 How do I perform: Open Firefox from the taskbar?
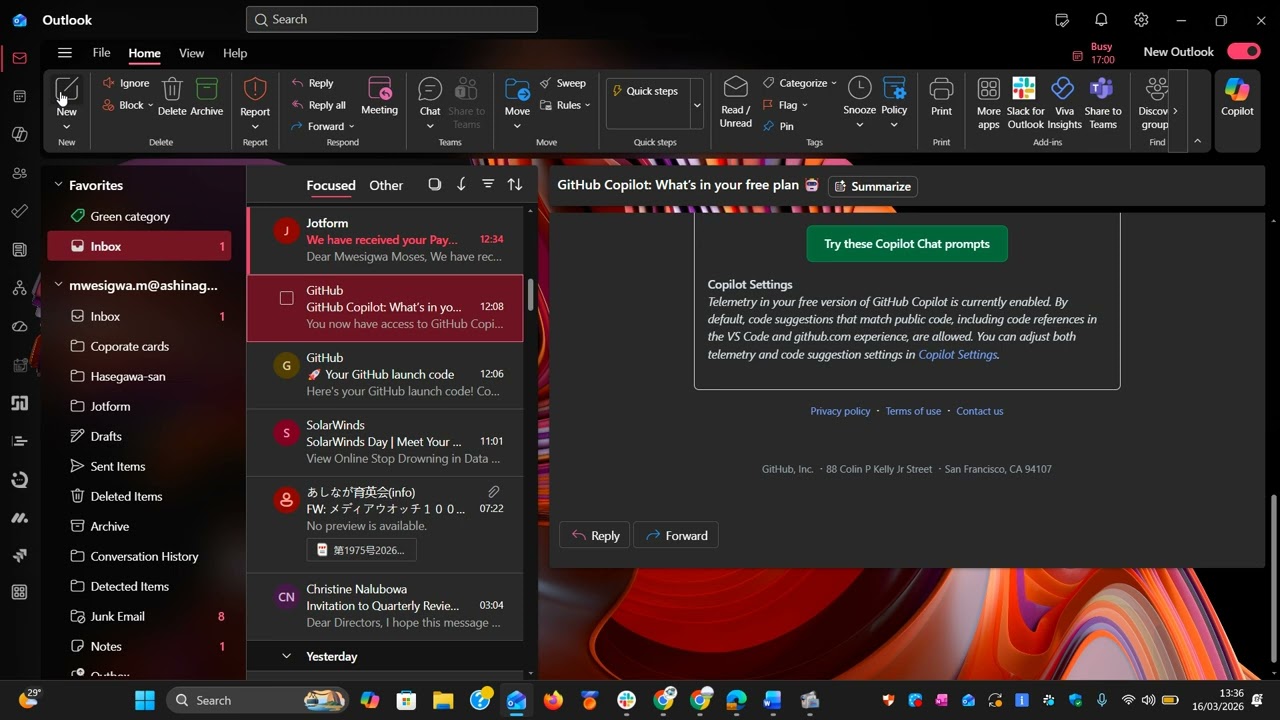coord(553,700)
